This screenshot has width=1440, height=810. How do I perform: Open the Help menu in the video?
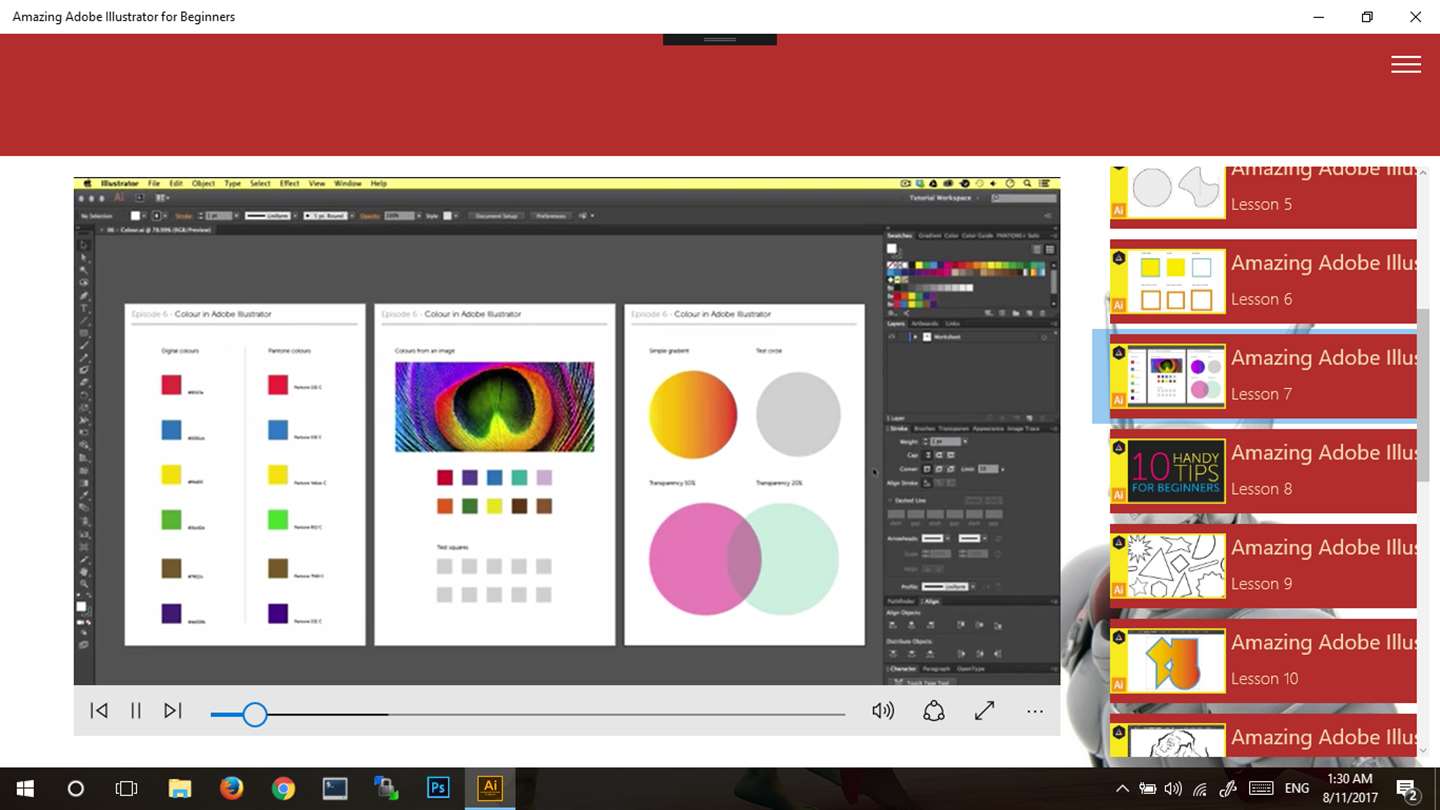point(379,184)
